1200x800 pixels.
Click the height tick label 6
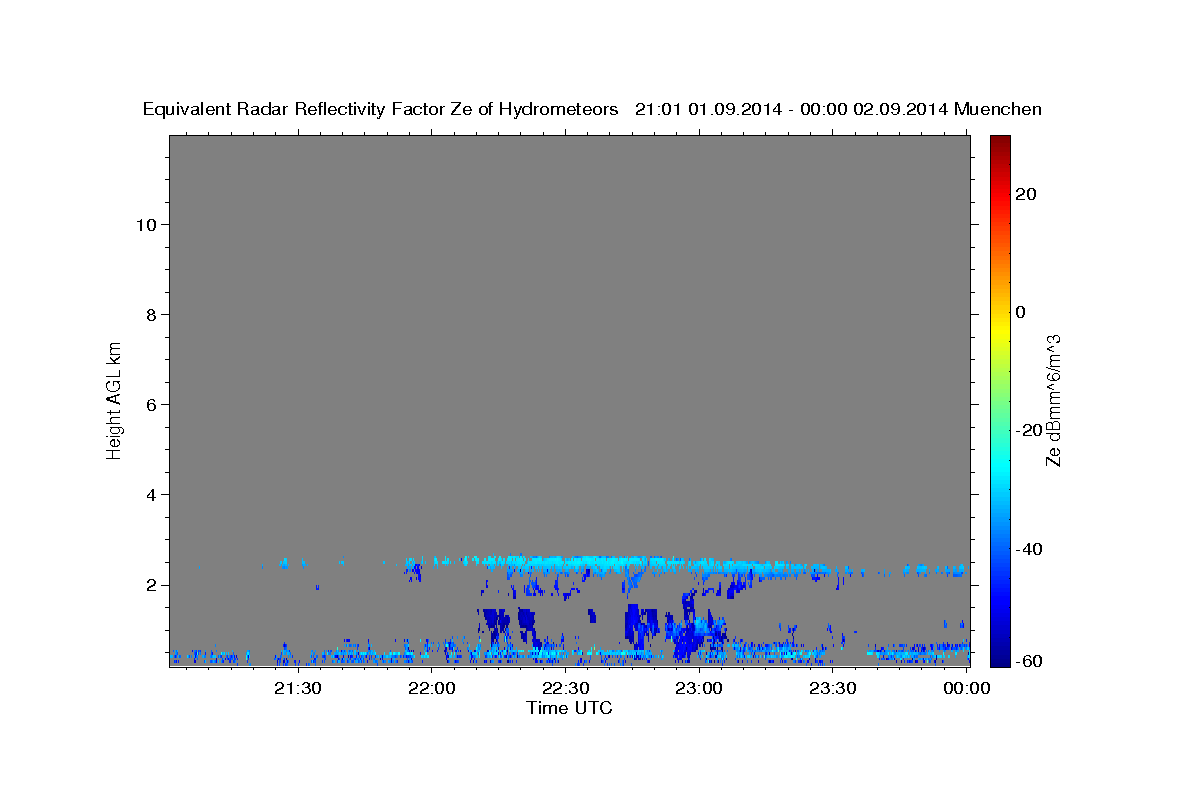click(149, 405)
